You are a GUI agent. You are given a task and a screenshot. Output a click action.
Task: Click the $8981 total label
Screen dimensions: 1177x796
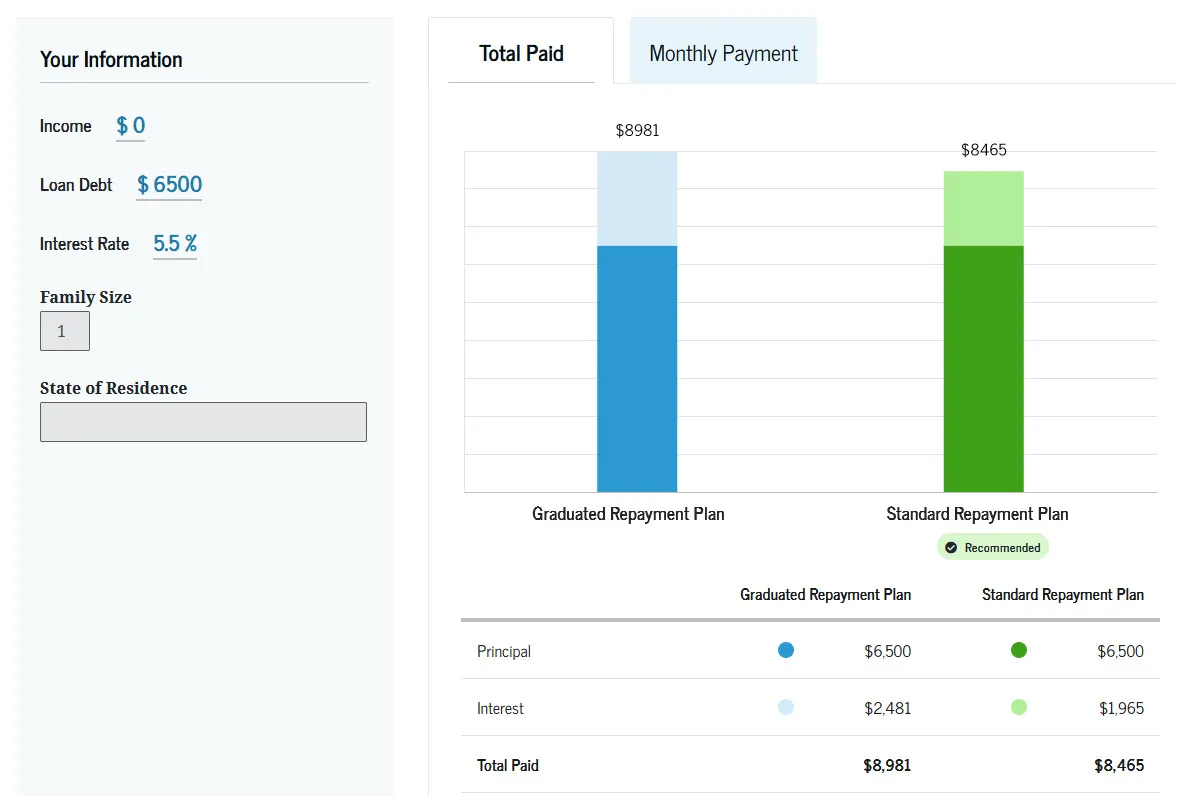637,130
